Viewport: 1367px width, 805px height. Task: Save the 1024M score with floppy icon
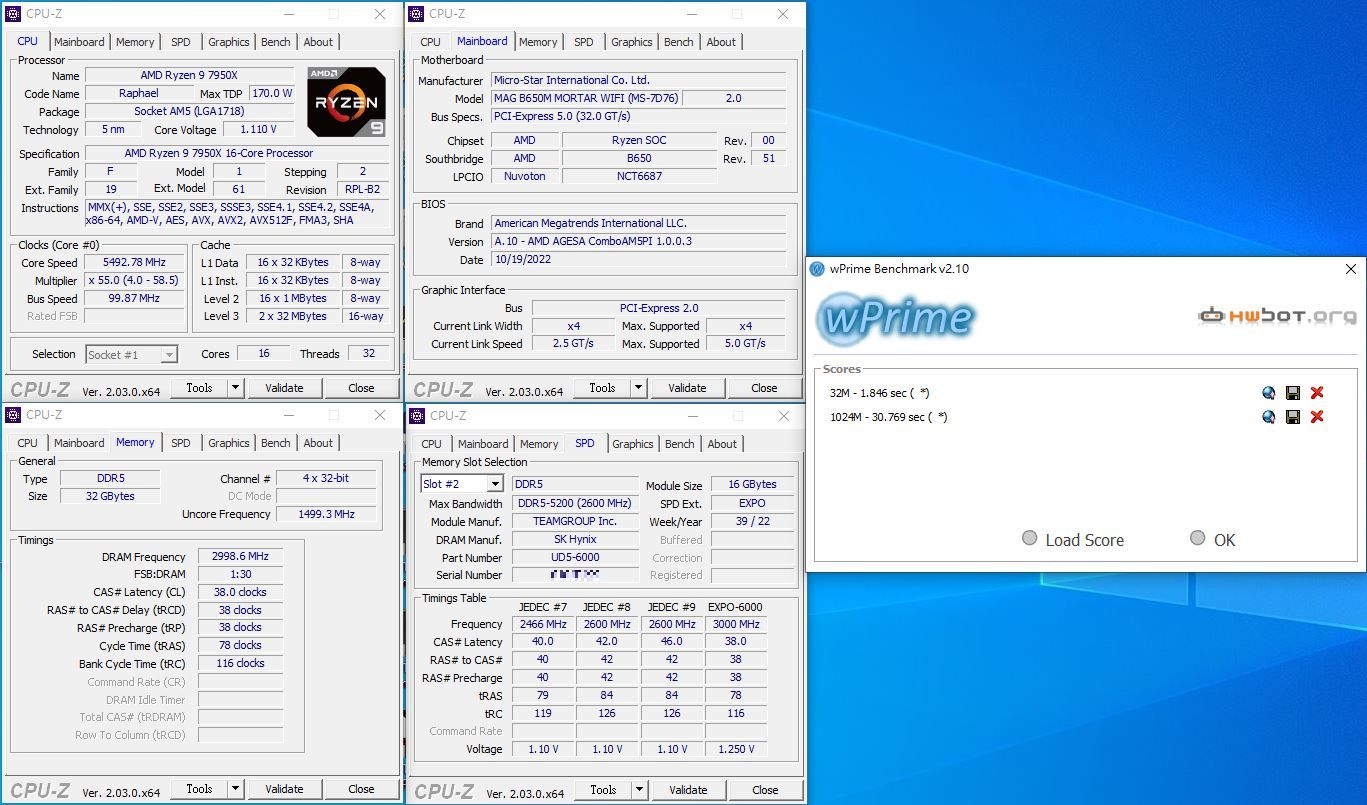[1292, 417]
